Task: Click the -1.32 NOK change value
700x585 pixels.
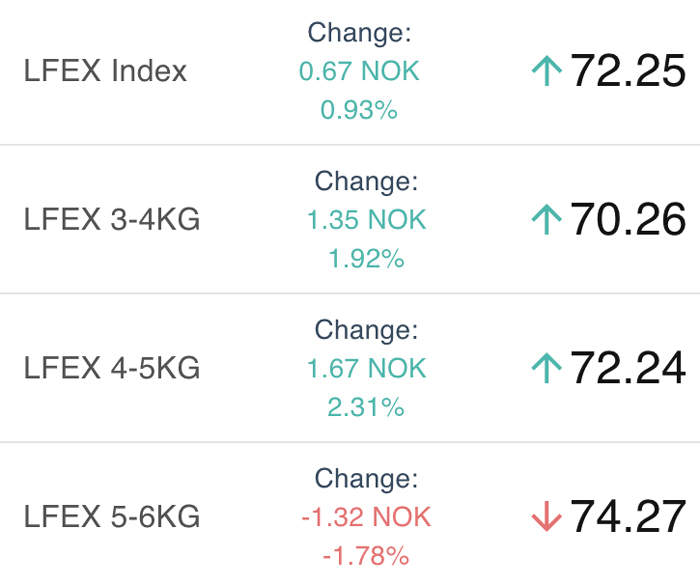Action: [367, 517]
